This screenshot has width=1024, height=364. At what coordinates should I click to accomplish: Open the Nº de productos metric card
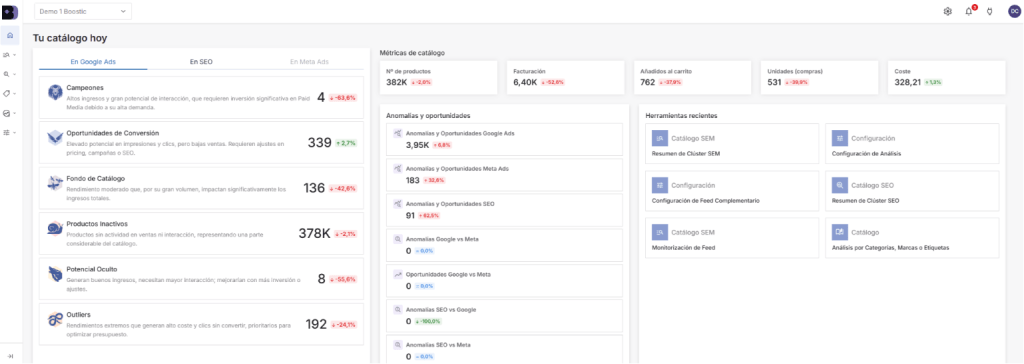point(439,77)
